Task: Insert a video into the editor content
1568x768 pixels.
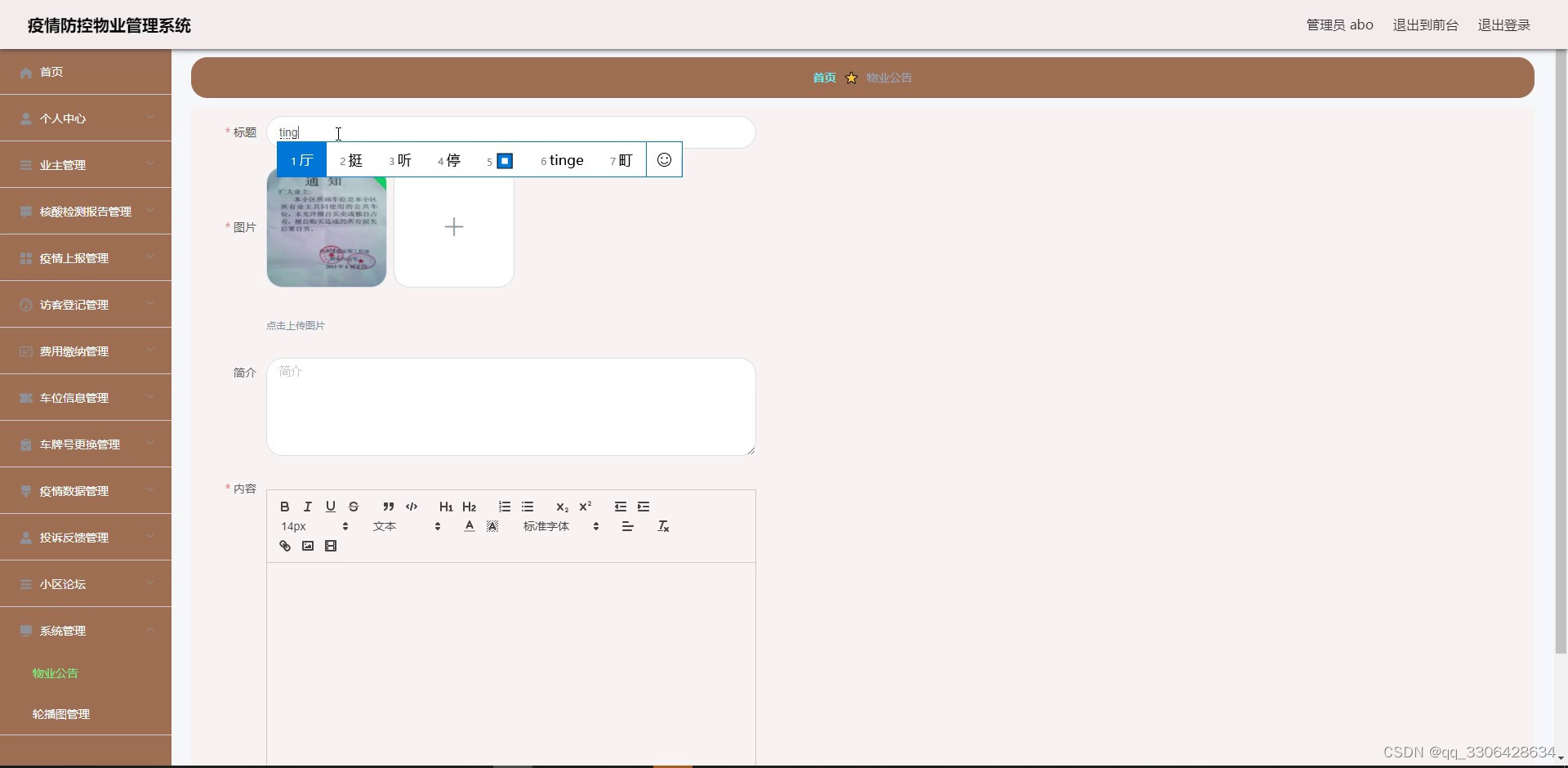Action: tap(331, 546)
